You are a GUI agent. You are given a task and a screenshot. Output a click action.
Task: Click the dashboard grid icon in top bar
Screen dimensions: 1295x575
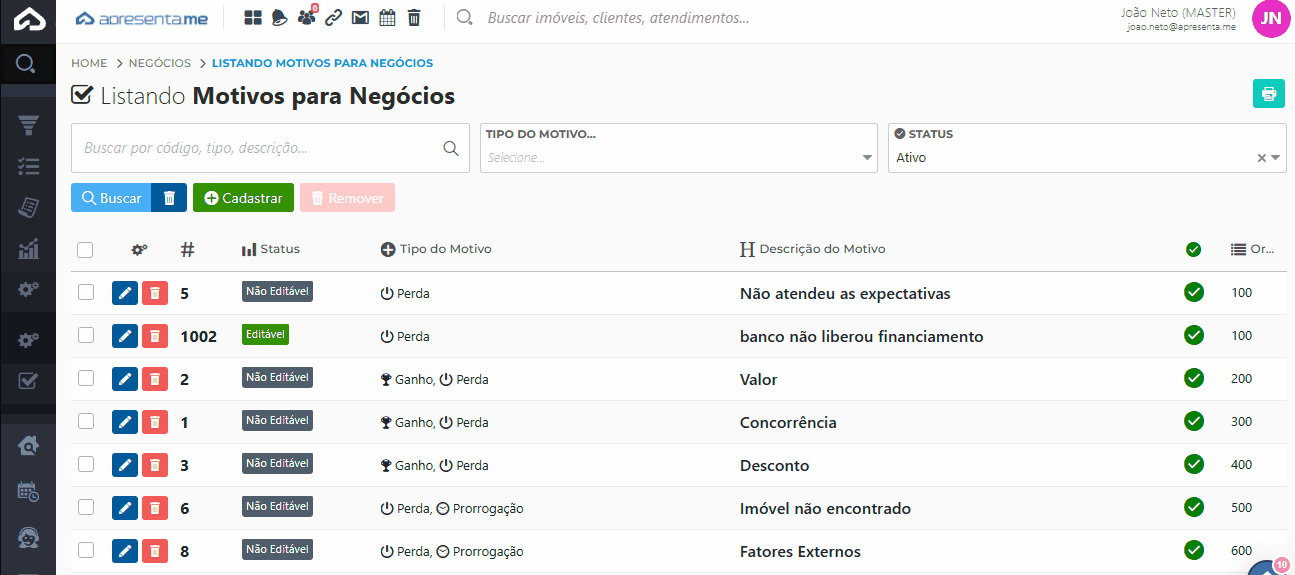253,18
